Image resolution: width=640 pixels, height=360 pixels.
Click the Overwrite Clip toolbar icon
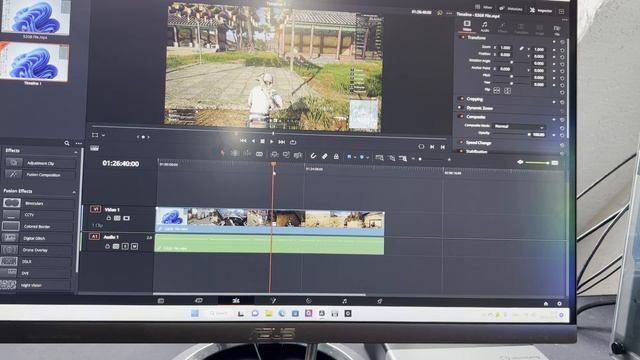(286, 155)
